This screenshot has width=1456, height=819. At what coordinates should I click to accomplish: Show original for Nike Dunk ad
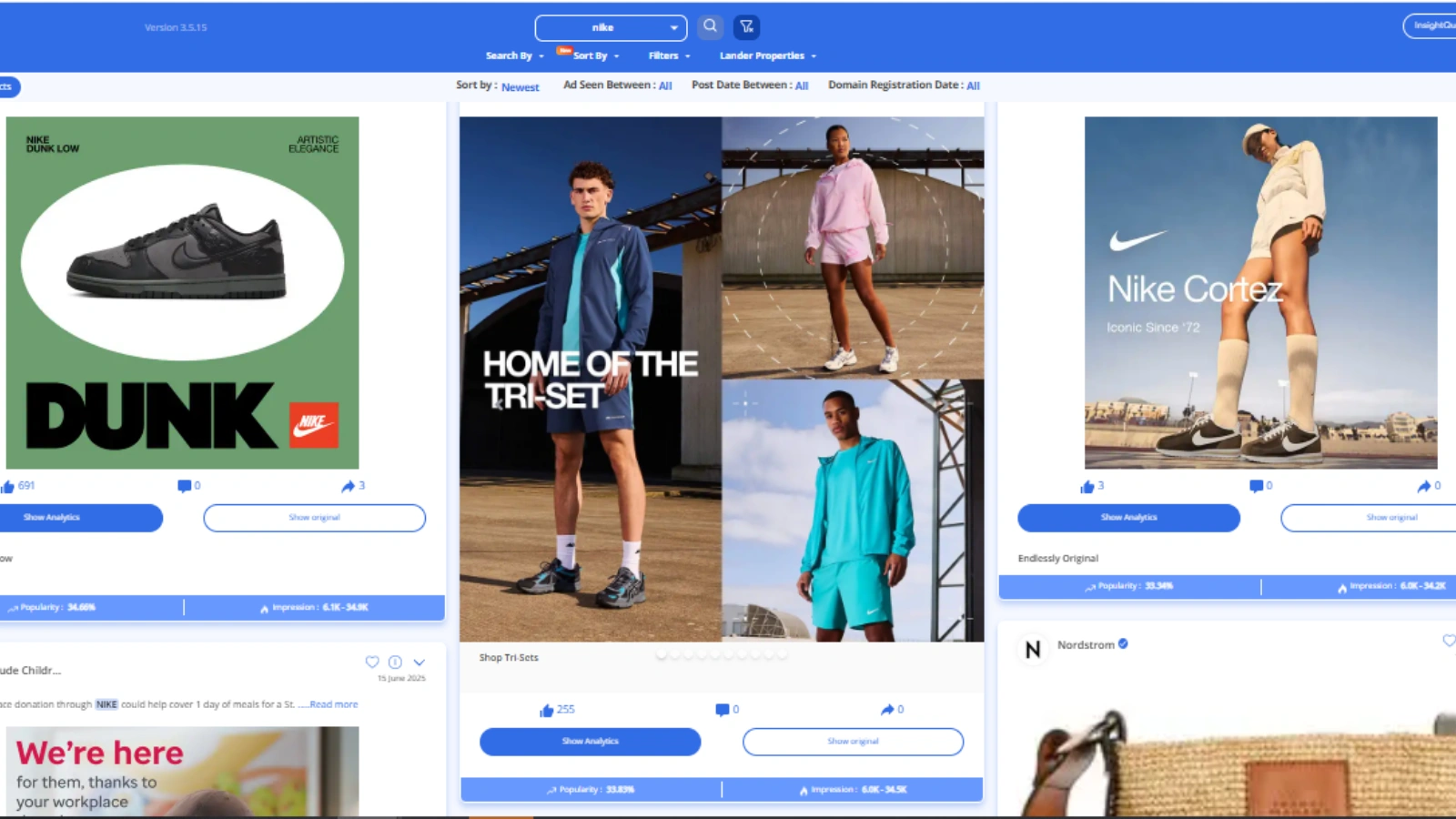[x=314, y=518]
